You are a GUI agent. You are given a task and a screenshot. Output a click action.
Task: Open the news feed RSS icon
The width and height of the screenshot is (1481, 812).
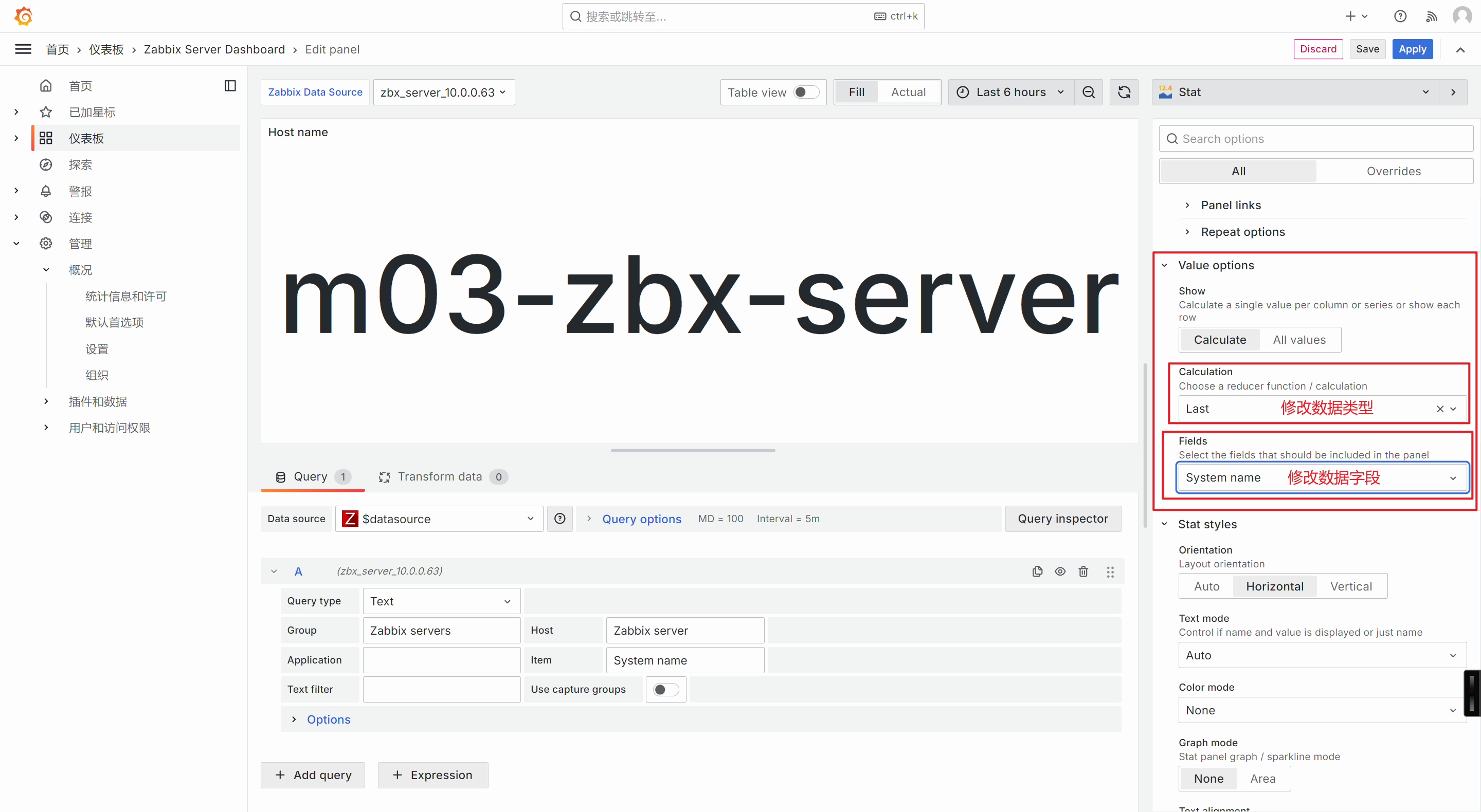(x=1432, y=16)
